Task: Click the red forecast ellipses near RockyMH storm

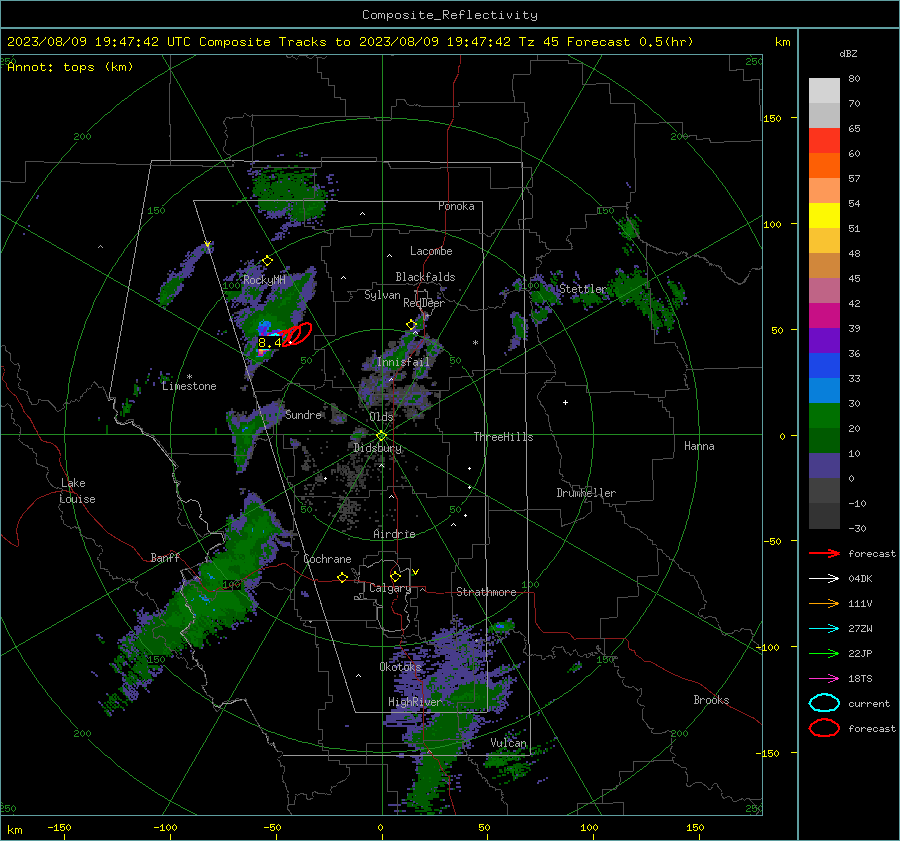Action: [297, 335]
